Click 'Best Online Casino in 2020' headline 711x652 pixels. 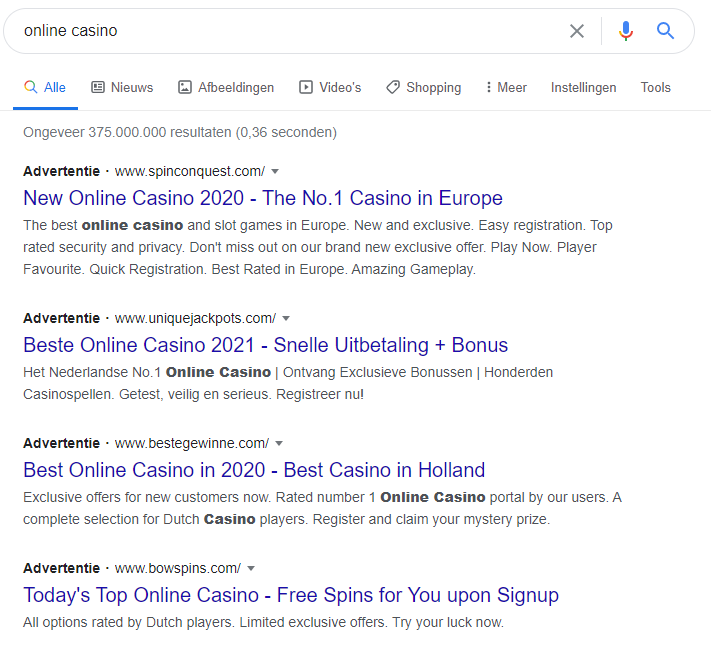pyautogui.click(x=254, y=470)
